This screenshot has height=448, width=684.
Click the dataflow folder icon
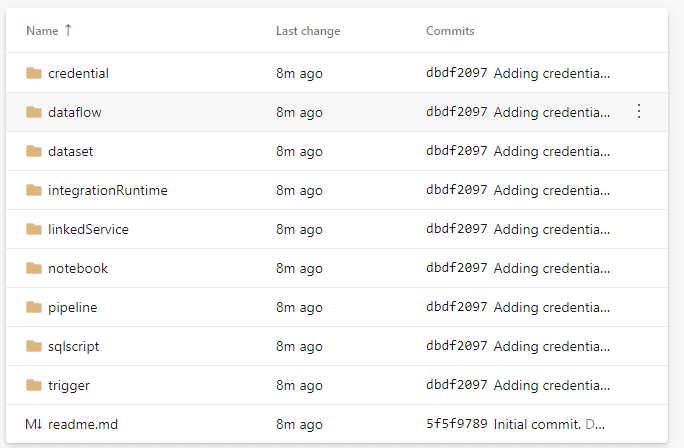tap(34, 112)
